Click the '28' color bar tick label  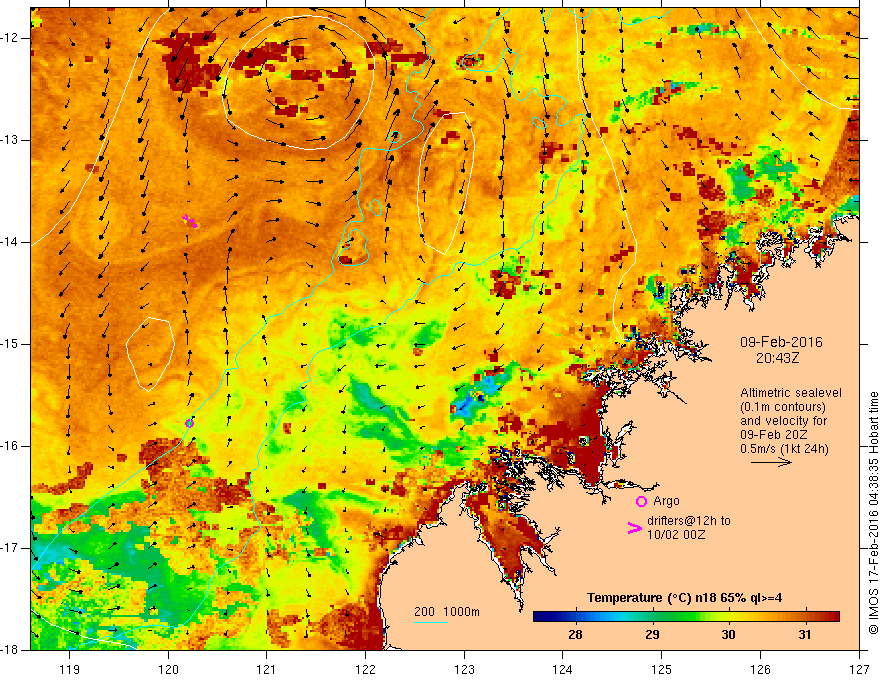pyautogui.click(x=575, y=635)
